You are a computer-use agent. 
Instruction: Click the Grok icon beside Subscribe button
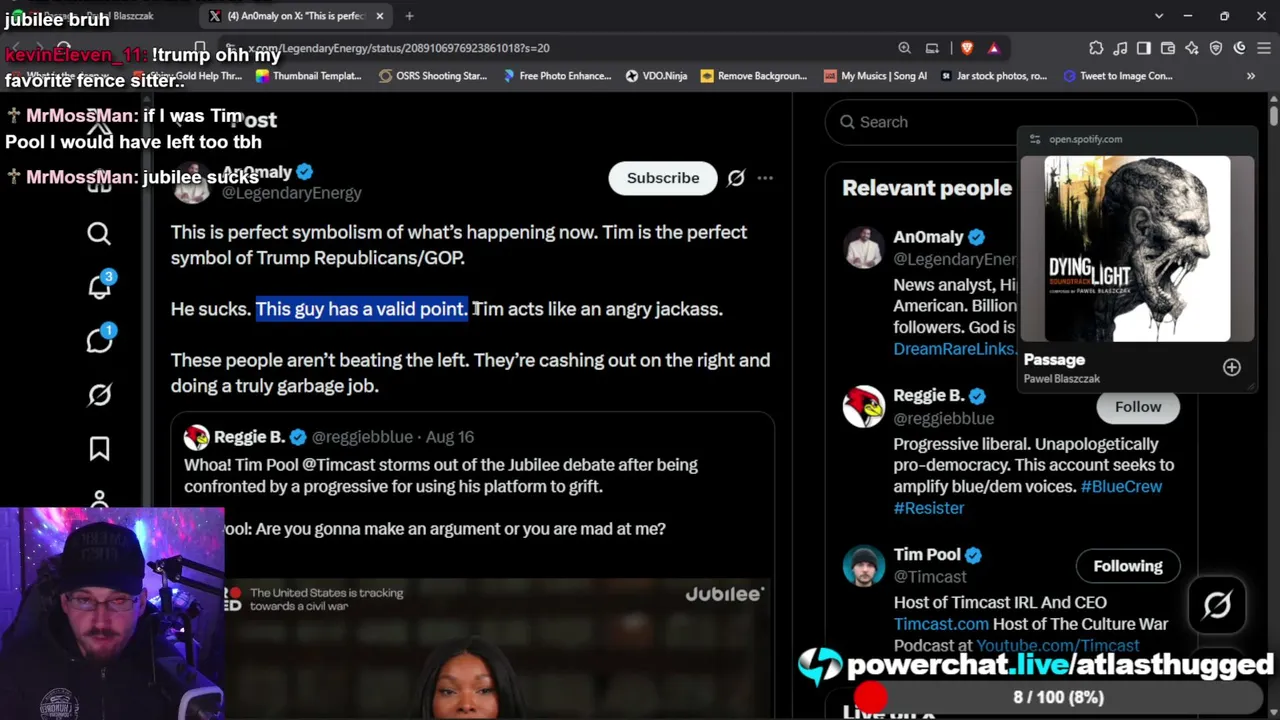pyautogui.click(x=736, y=178)
